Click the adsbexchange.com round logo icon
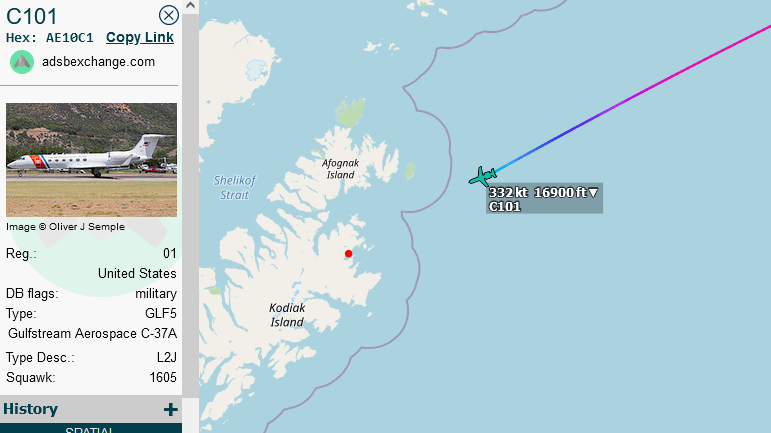771x433 pixels. [22, 62]
